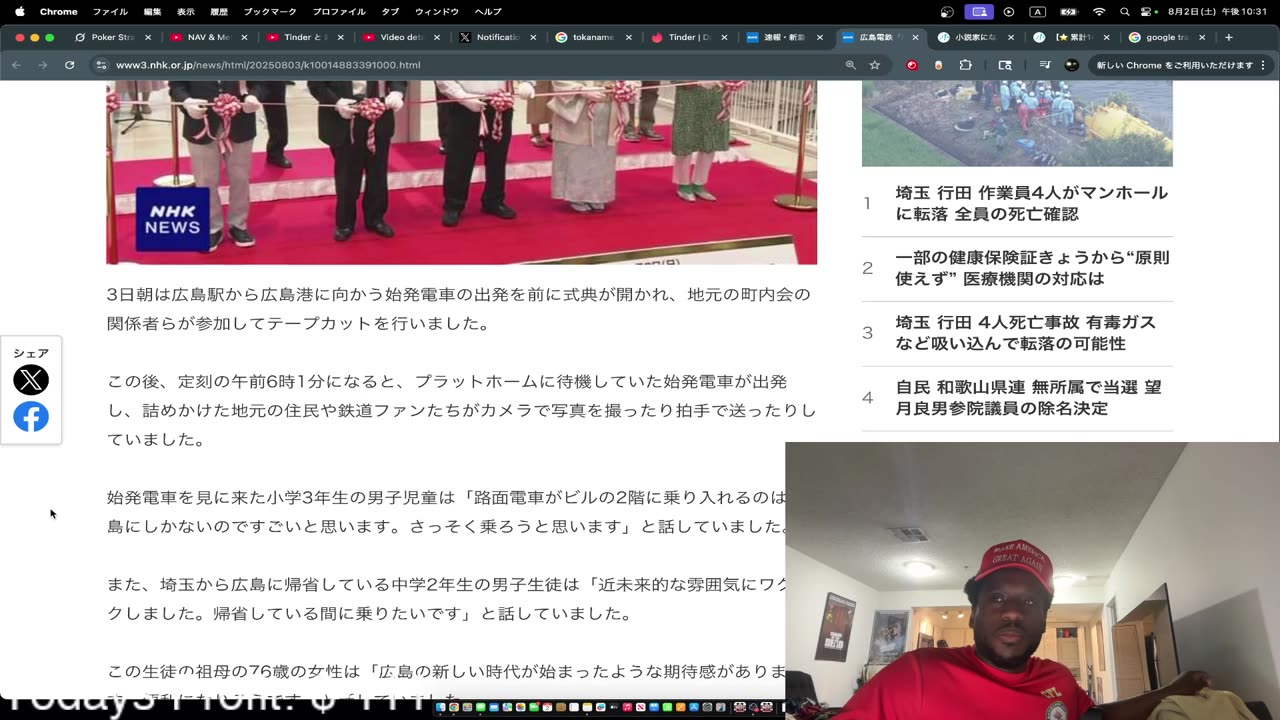Open the red circular extension icon
1280x720 pixels.
click(912, 65)
